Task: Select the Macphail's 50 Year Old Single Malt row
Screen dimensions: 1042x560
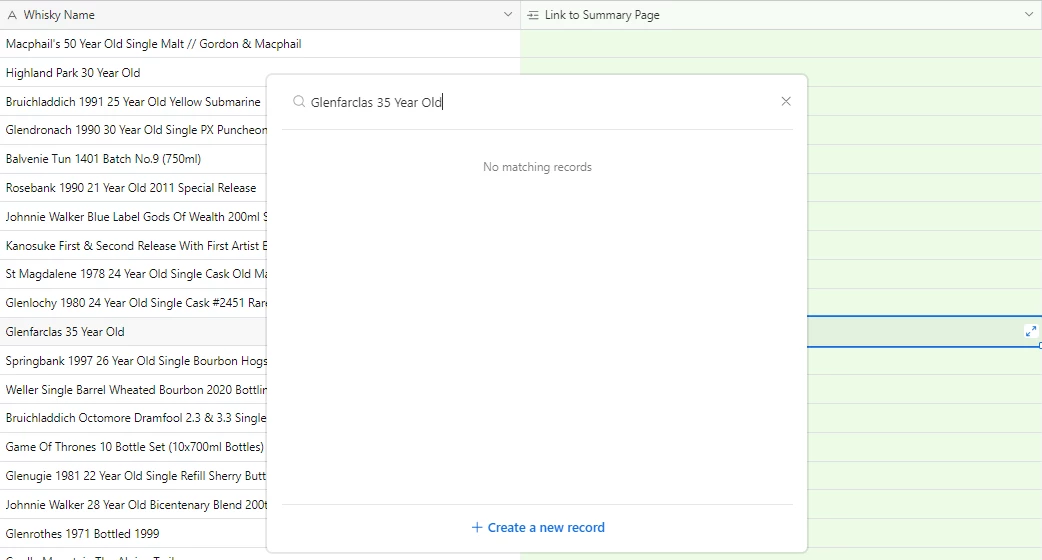Action: point(260,44)
